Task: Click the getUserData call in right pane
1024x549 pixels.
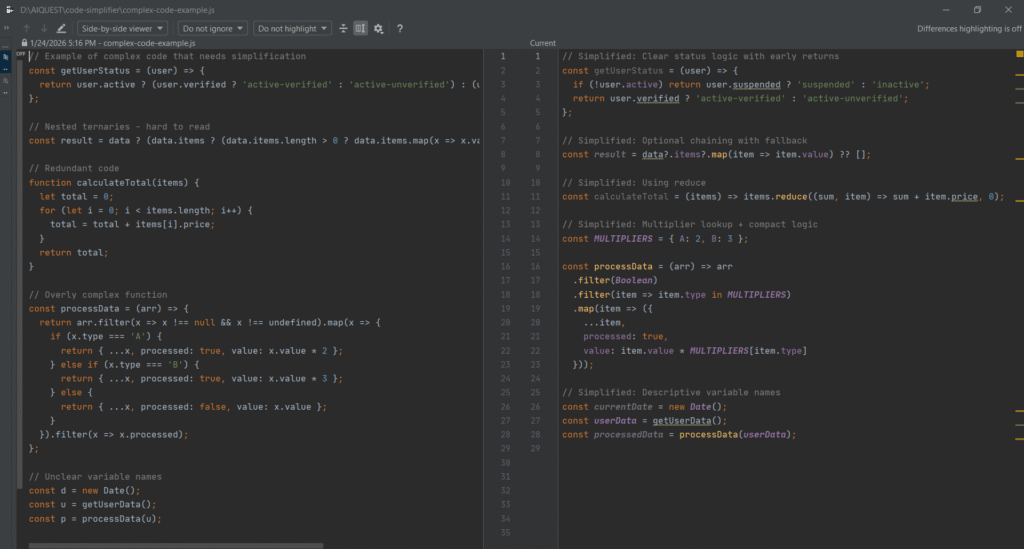Action: [683, 421]
